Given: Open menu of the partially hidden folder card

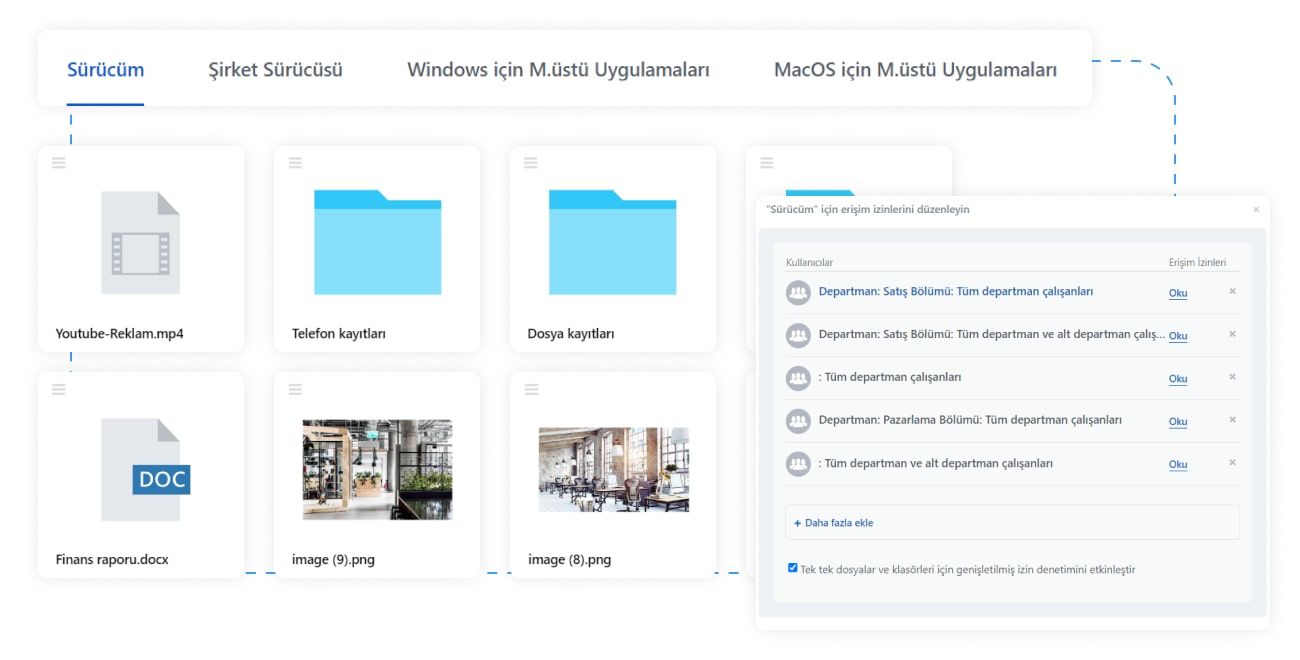Looking at the screenshot, I should (767, 163).
